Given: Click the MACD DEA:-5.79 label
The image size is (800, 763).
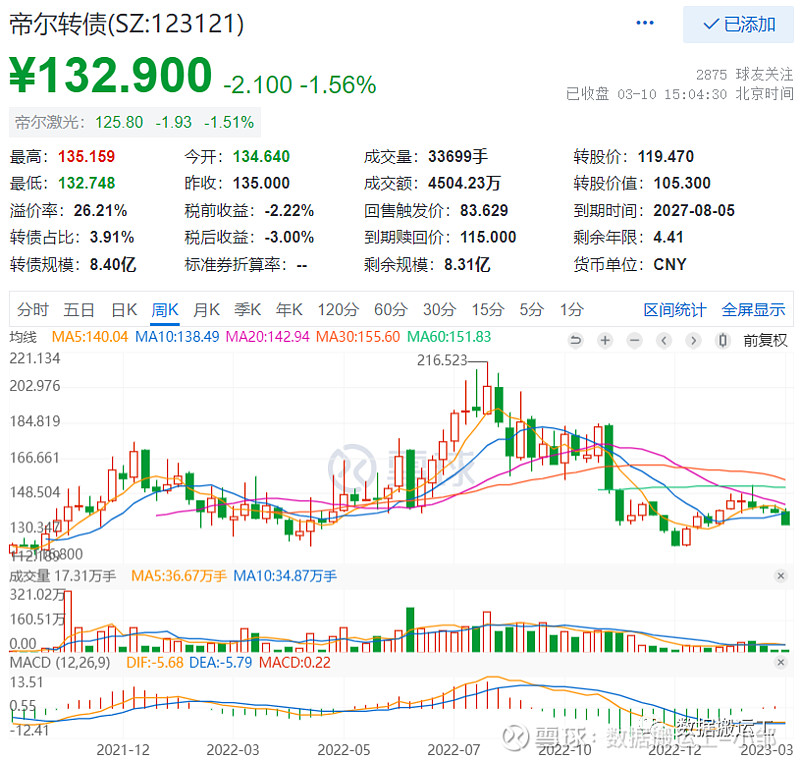Looking at the screenshot, I should click(x=220, y=662).
